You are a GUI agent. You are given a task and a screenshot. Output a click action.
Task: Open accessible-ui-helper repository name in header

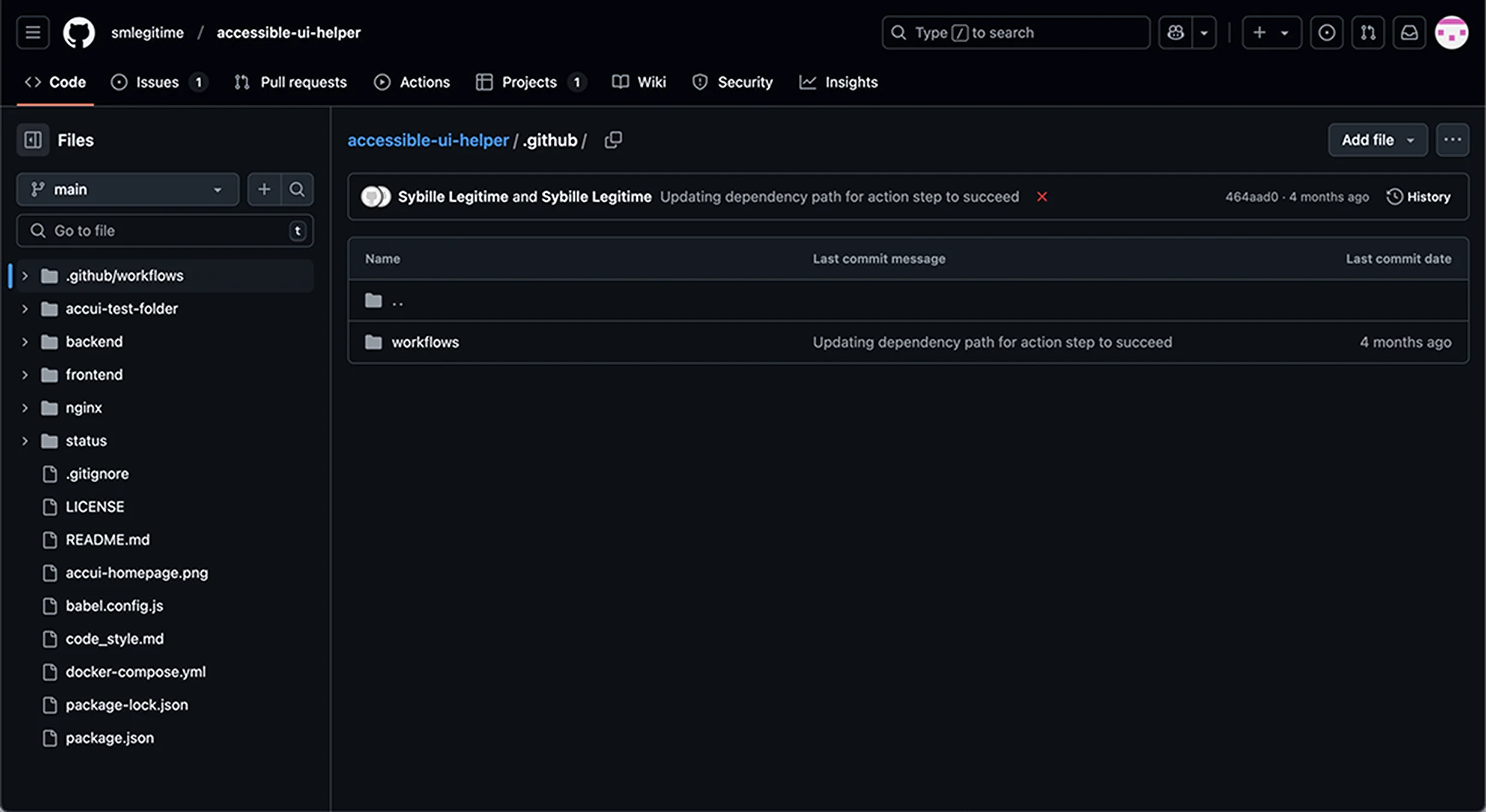288,32
